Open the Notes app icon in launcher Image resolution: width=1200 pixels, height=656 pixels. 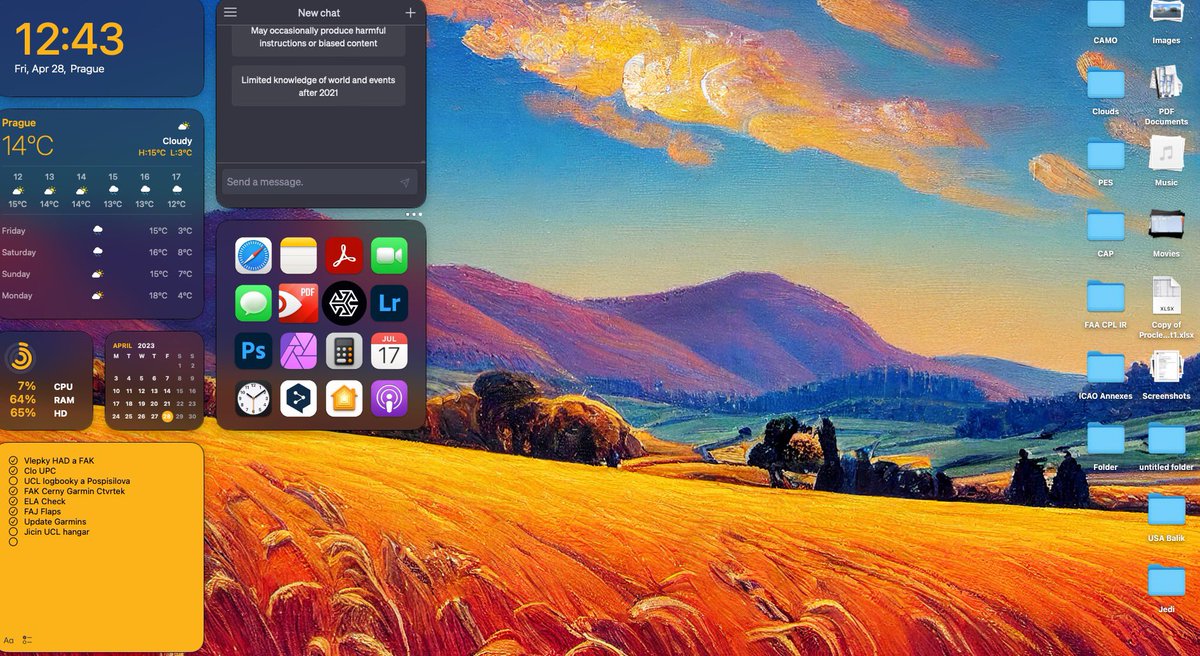pos(298,256)
